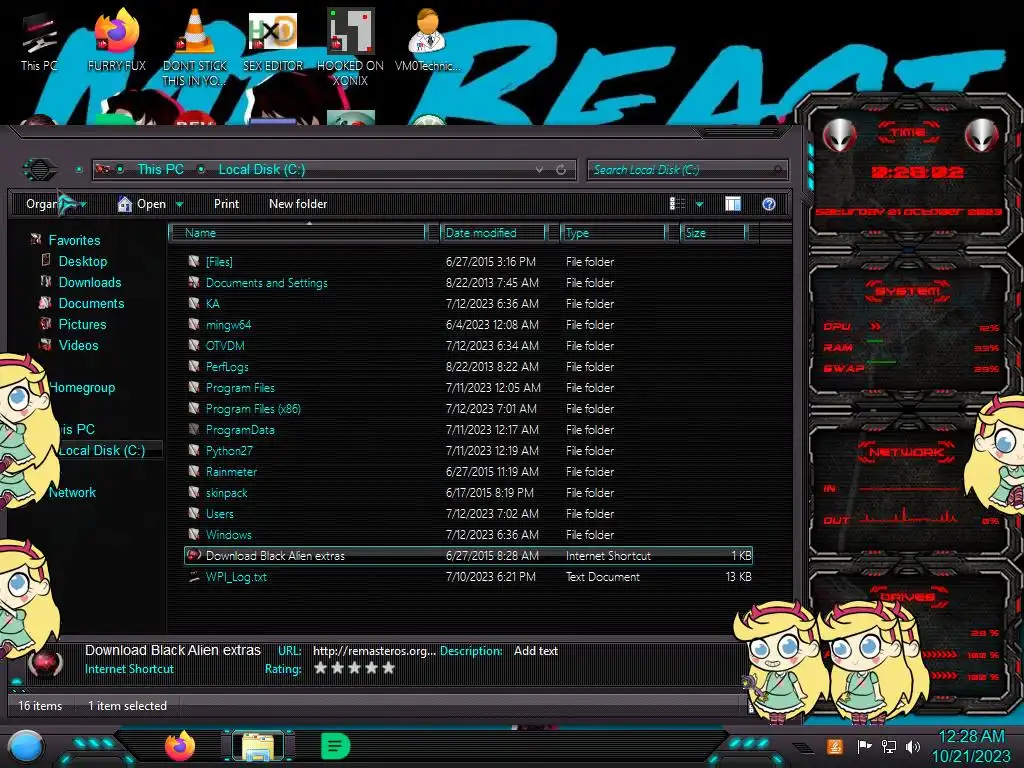Click the refresh icon in address bar

[x=561, y=170]
